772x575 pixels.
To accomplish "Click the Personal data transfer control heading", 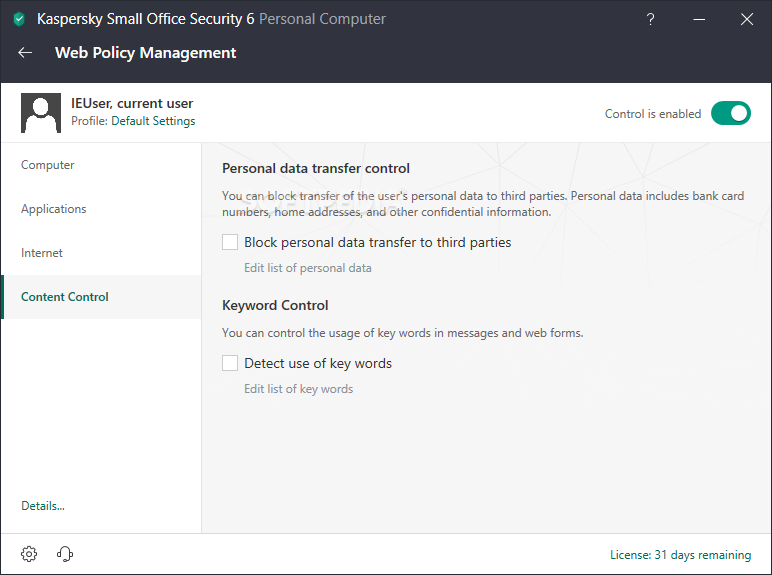I will tap(316, 168).
